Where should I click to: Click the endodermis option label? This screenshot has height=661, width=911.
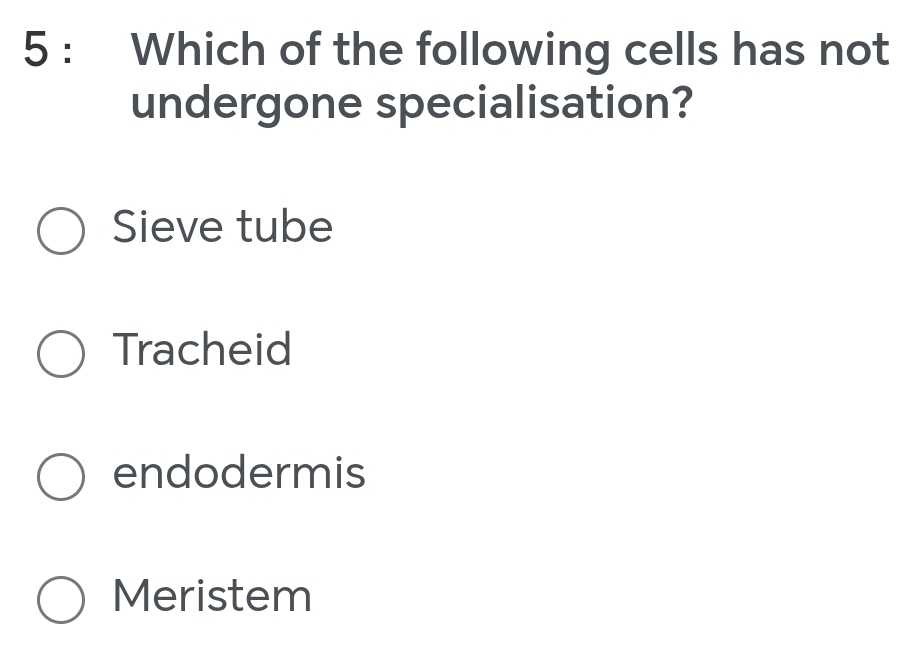coord(239,474)
